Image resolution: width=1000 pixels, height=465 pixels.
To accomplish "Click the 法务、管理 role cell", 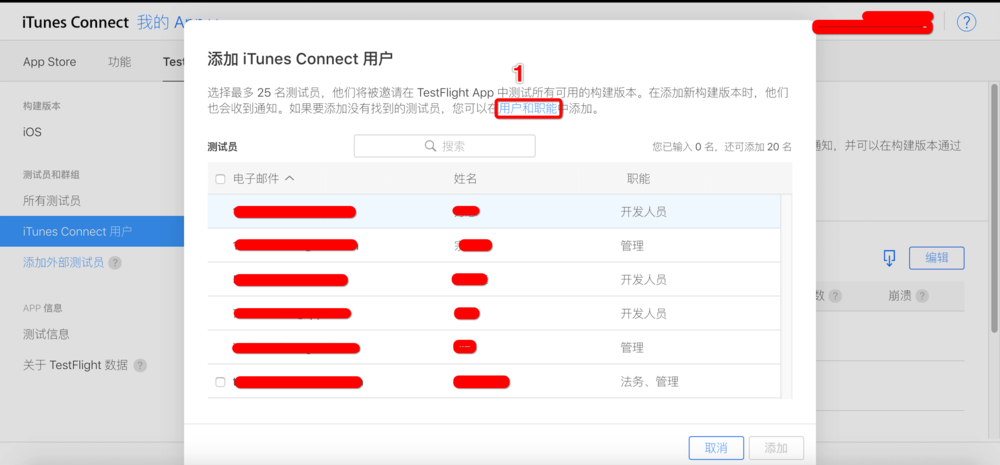I will (x=649, y=382).
